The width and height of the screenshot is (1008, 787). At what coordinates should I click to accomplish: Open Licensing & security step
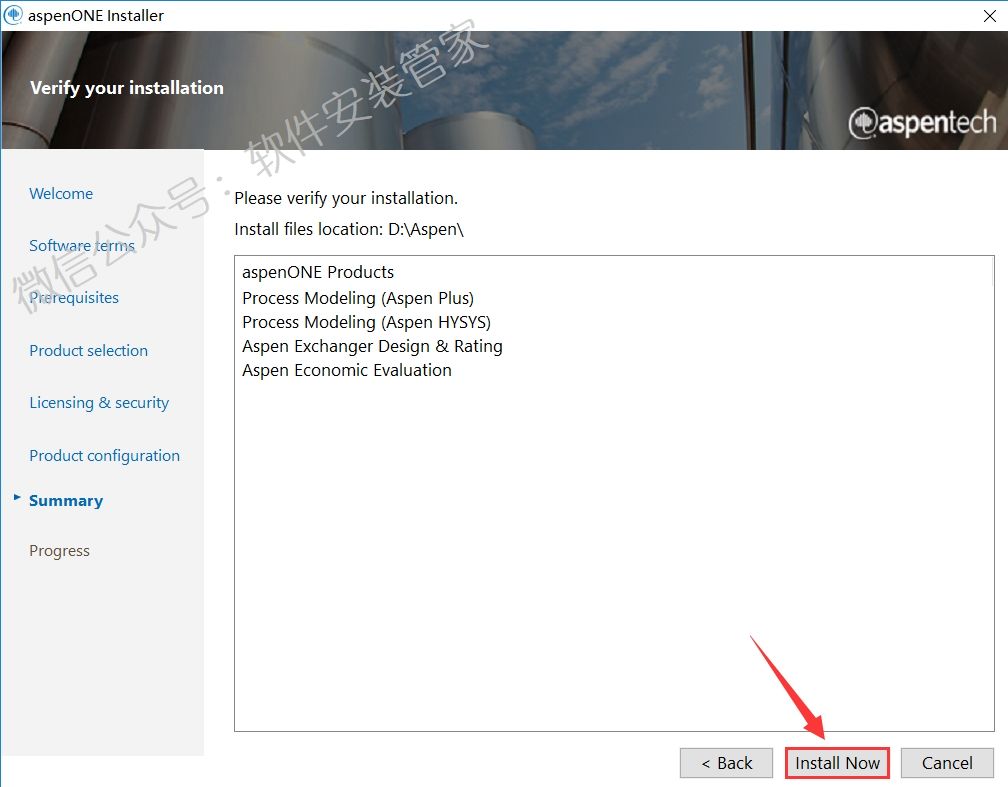[x=99, y=403]
